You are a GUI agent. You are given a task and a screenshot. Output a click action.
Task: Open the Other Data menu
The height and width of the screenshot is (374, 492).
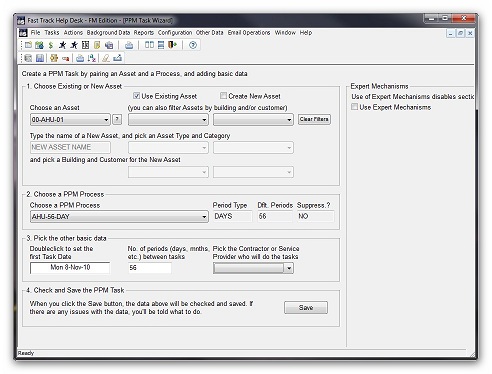pos(210,33)
